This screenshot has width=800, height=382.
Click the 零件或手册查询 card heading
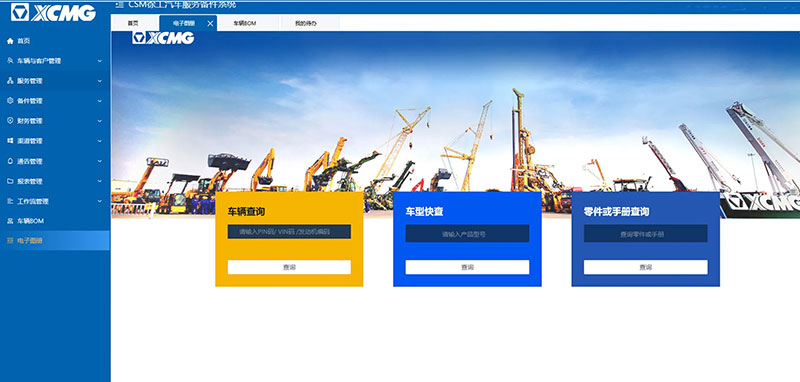[x=616, y=212]
